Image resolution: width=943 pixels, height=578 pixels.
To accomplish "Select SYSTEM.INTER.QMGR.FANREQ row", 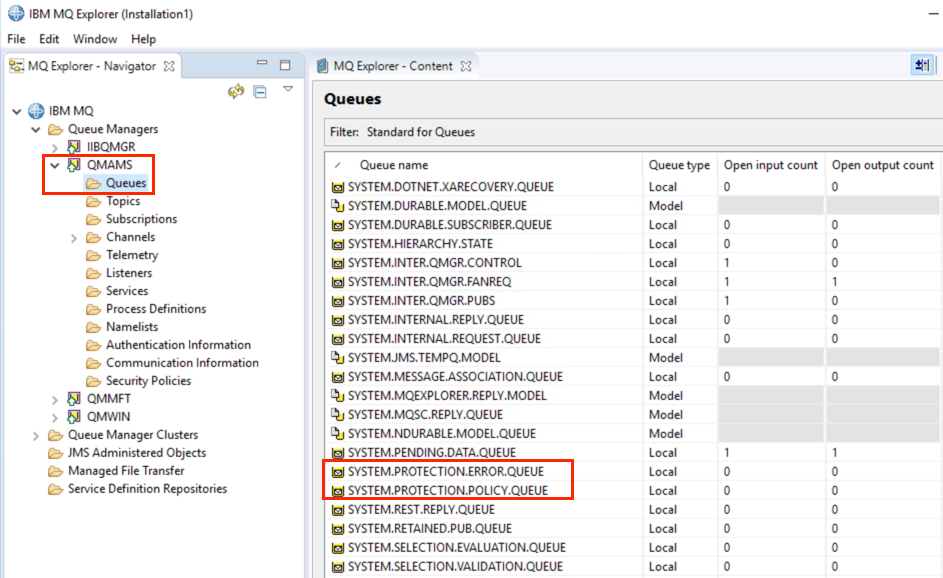I will [x=634, y=282].
